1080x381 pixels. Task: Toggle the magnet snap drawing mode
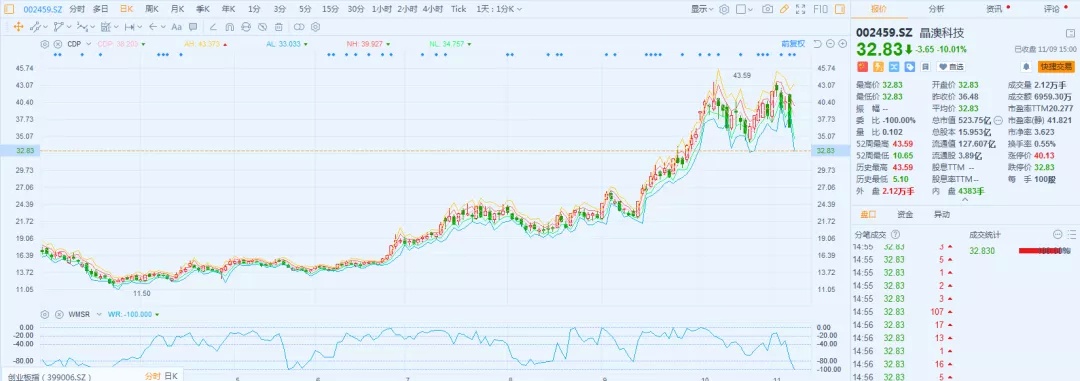click(229, 26)
